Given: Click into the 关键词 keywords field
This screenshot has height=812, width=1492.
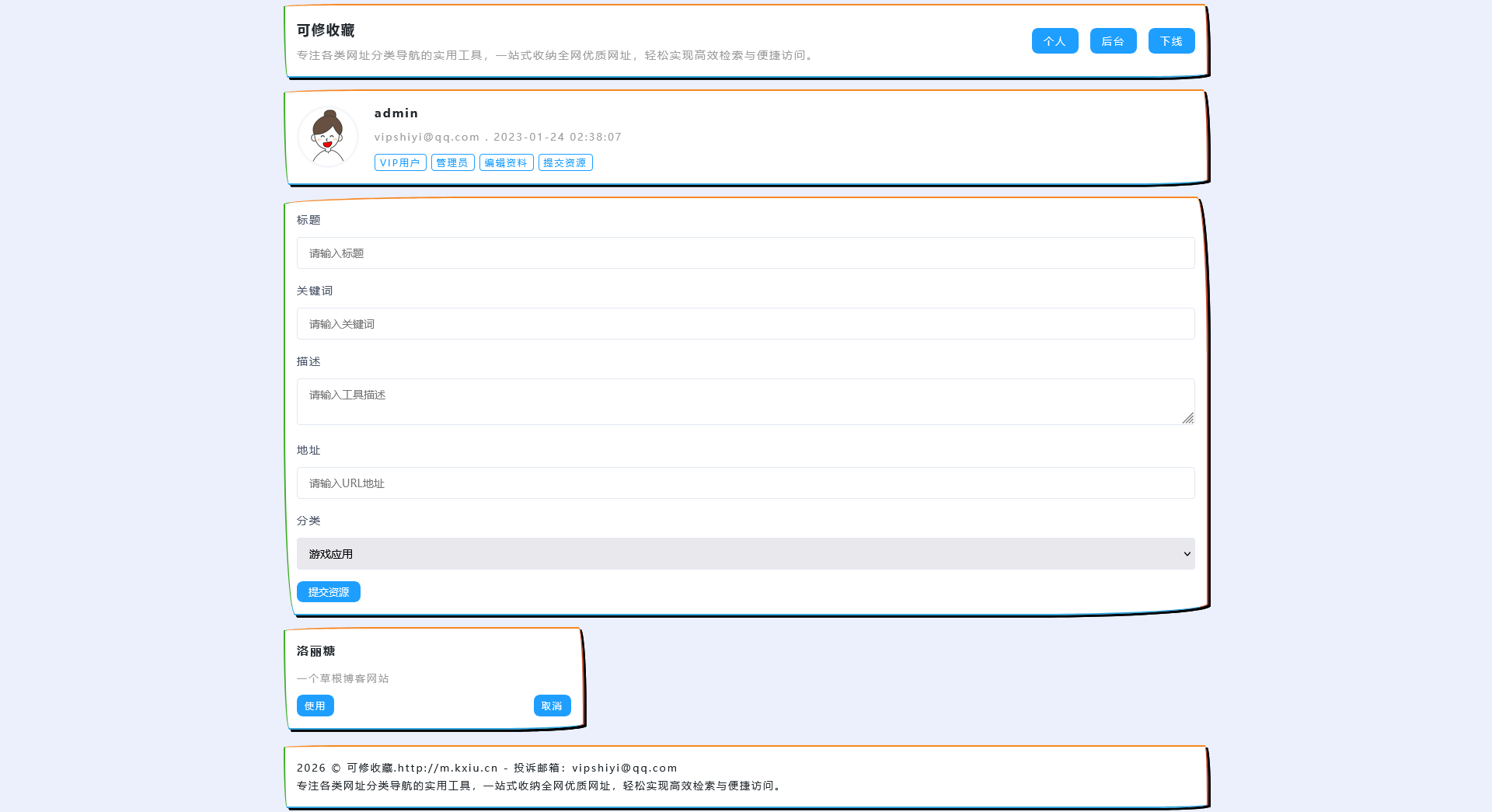Looking at the screenshot, I should point(745,324).
